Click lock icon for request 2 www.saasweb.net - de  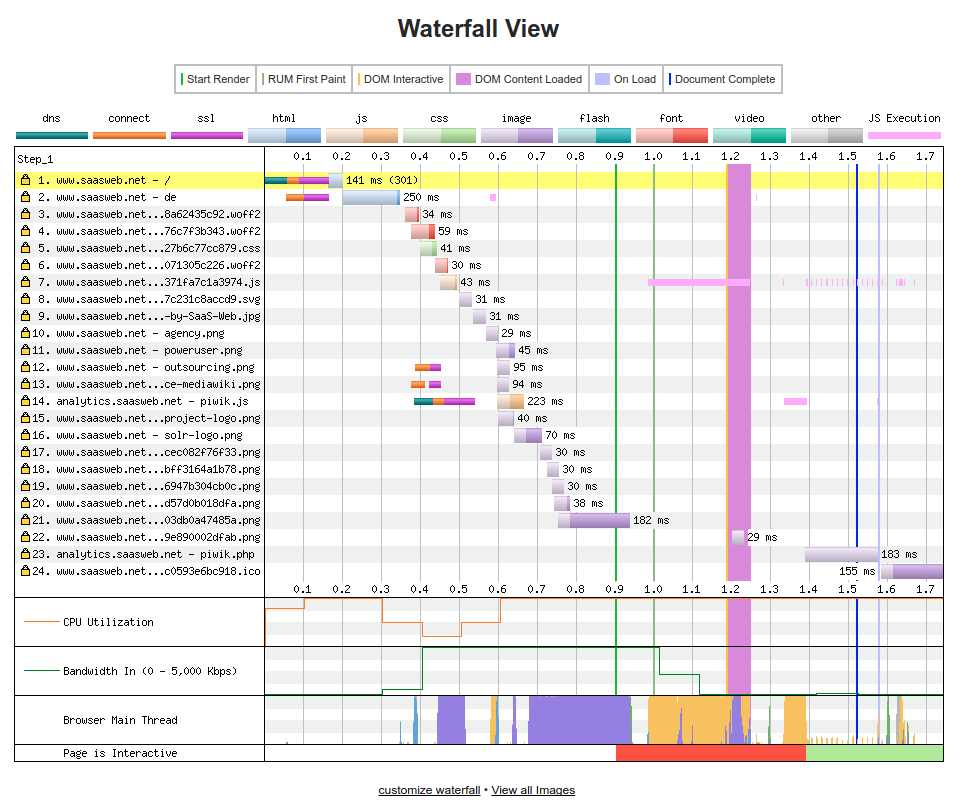click(x=25, y=197)
